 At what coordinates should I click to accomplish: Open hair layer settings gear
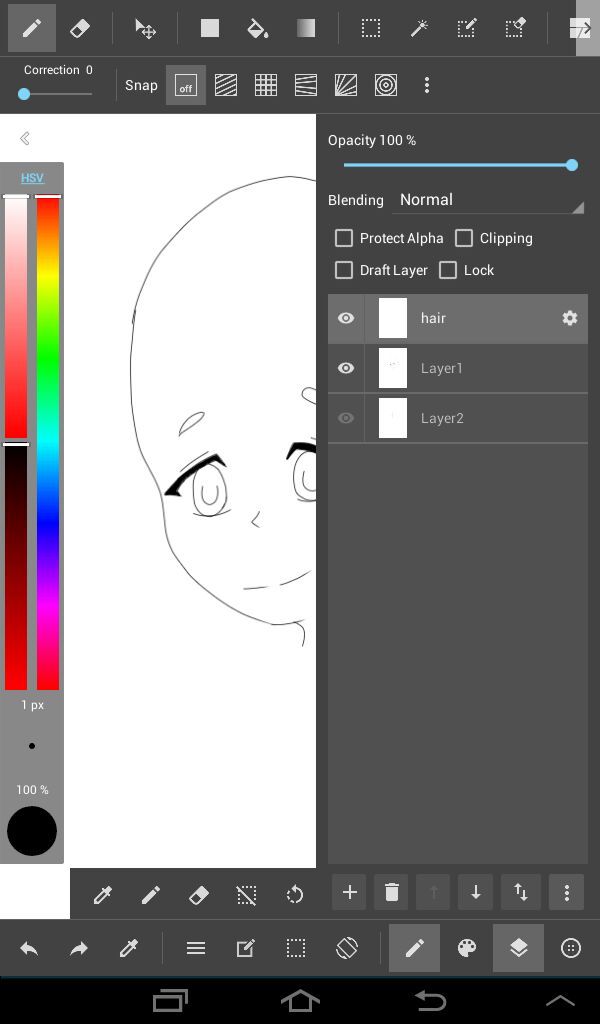pyautogui.click(x=570, y=318)
